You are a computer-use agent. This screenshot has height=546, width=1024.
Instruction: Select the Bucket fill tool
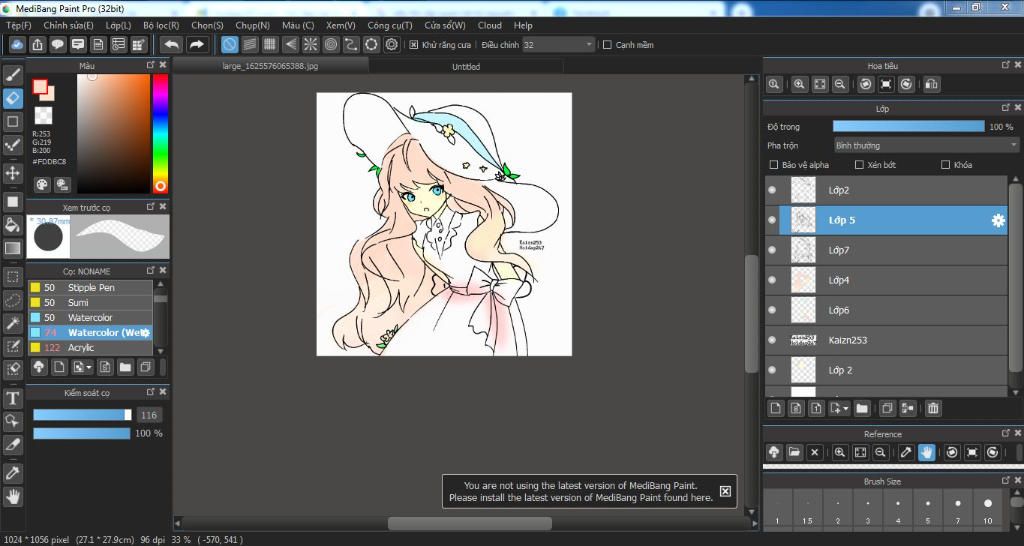(12, 225)
